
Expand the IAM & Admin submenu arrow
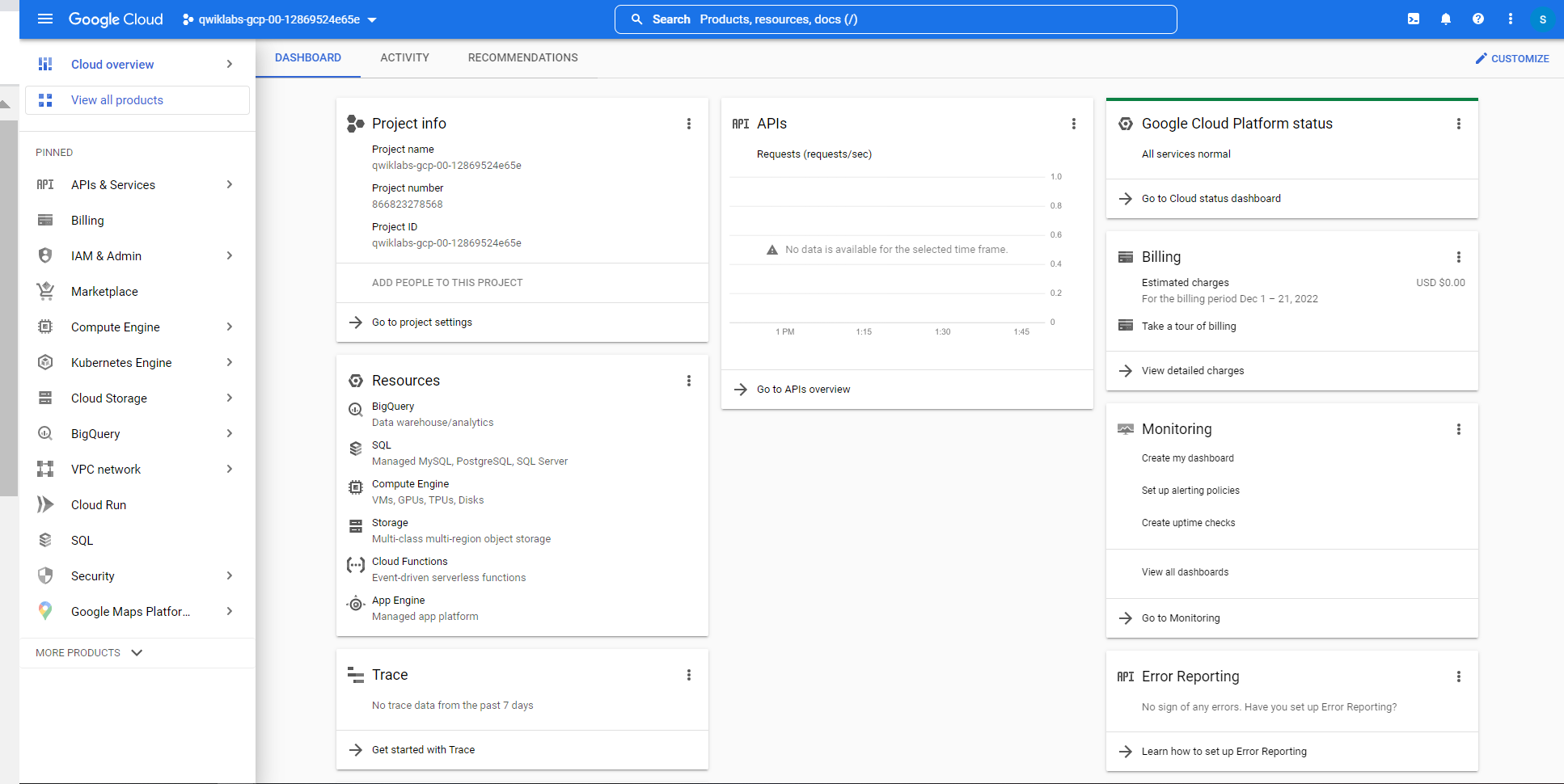(x=230, y=255)
